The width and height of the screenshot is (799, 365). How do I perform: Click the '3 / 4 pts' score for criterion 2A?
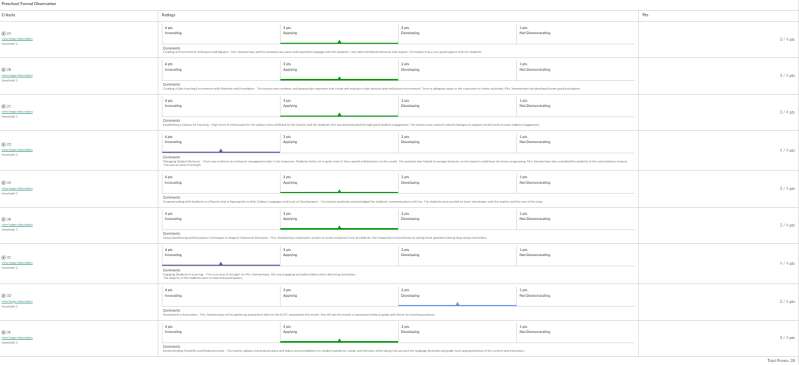coord(787,39)
